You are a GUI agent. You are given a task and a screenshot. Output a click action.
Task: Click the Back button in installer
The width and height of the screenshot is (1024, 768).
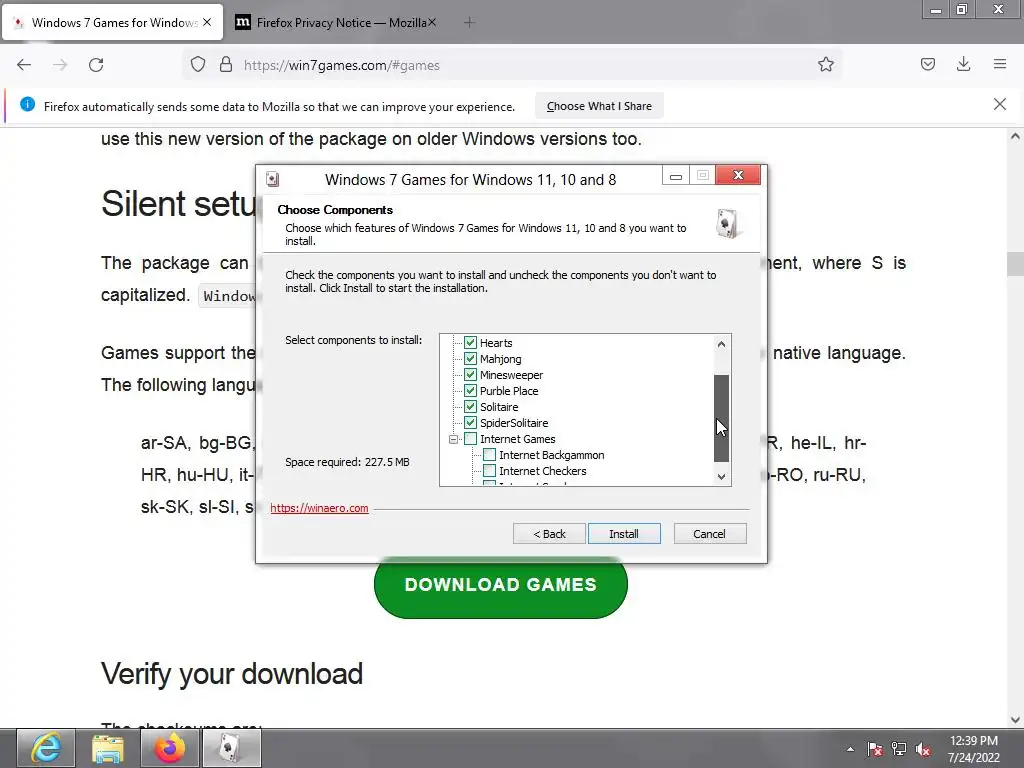[549, 534]
